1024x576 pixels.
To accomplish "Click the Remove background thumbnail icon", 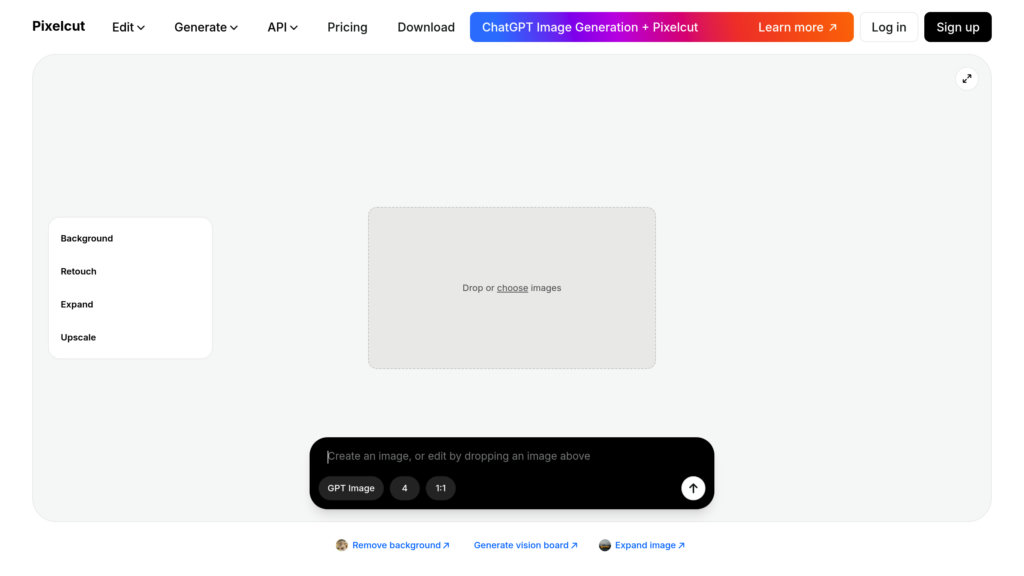I will pos(342,545).
